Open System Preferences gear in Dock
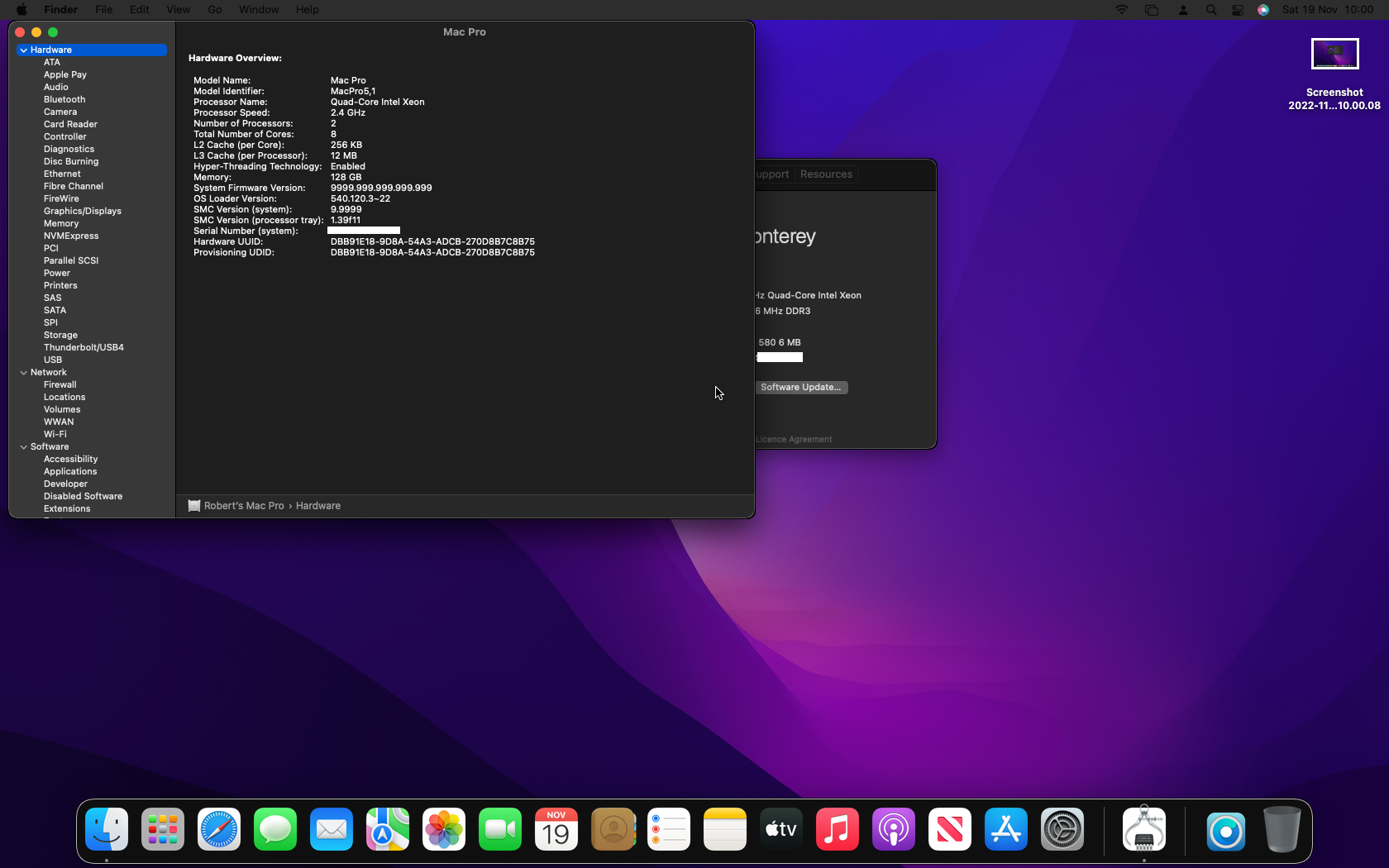Viewport: 1389px width, 868px height. coord(1062,829)
